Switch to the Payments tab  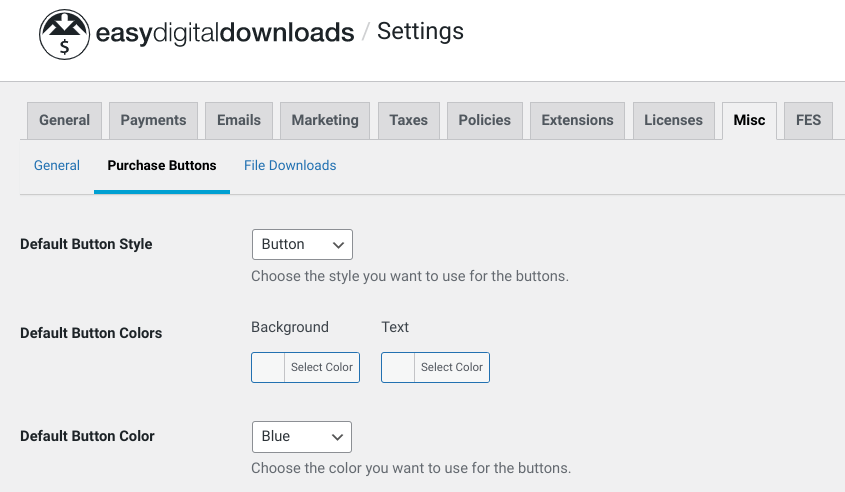[153, 120]
